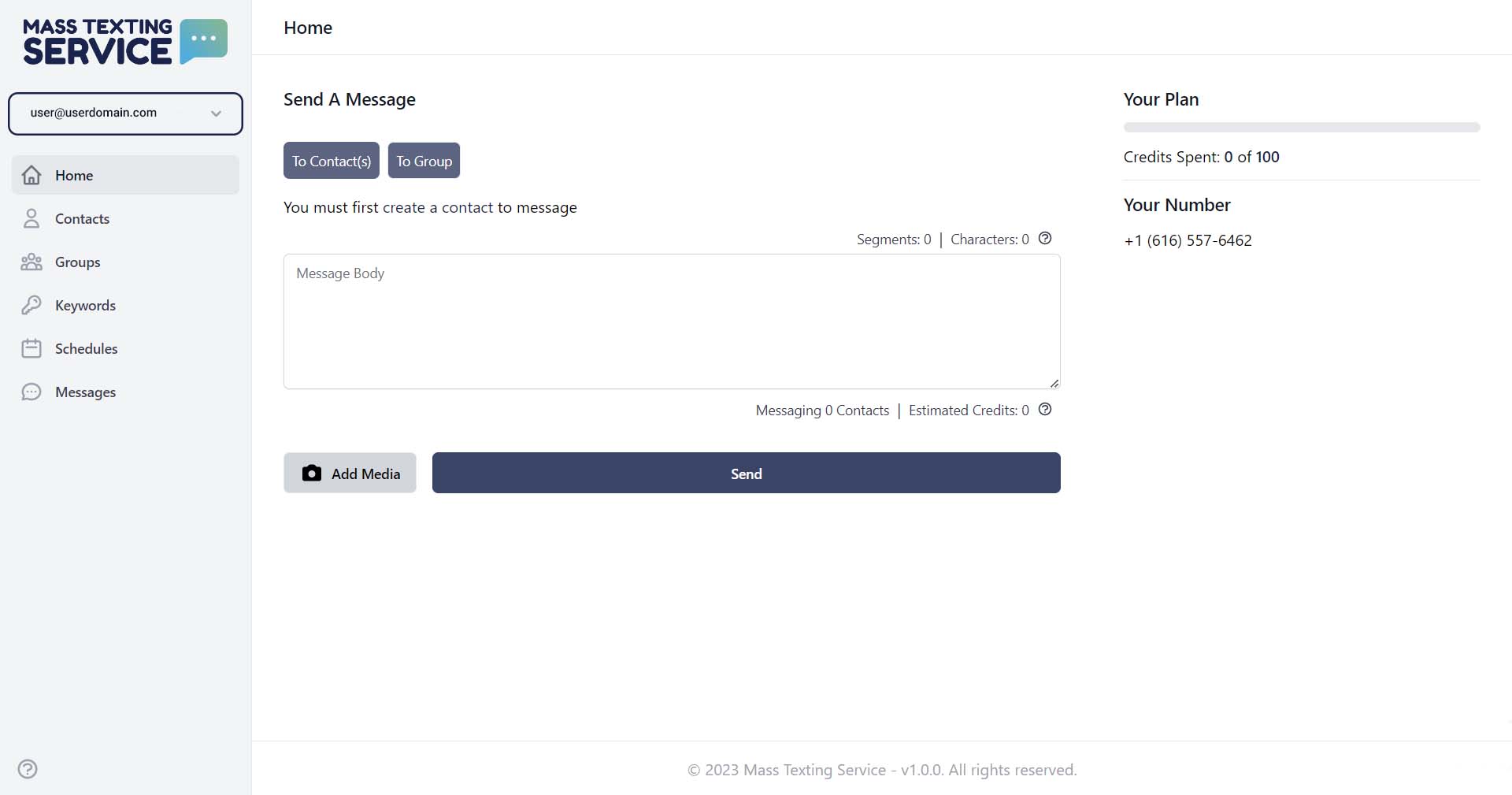Image resolution: width=1512 pixels, height=795 pixels.
Task: Click the Add Media button
Action: [350, 473]
